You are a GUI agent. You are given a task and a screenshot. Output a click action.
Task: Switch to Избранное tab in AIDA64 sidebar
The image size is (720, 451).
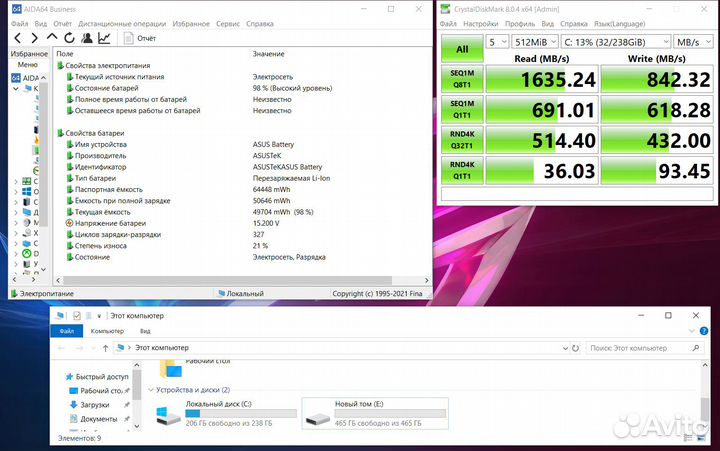click(x=29, y=54)
